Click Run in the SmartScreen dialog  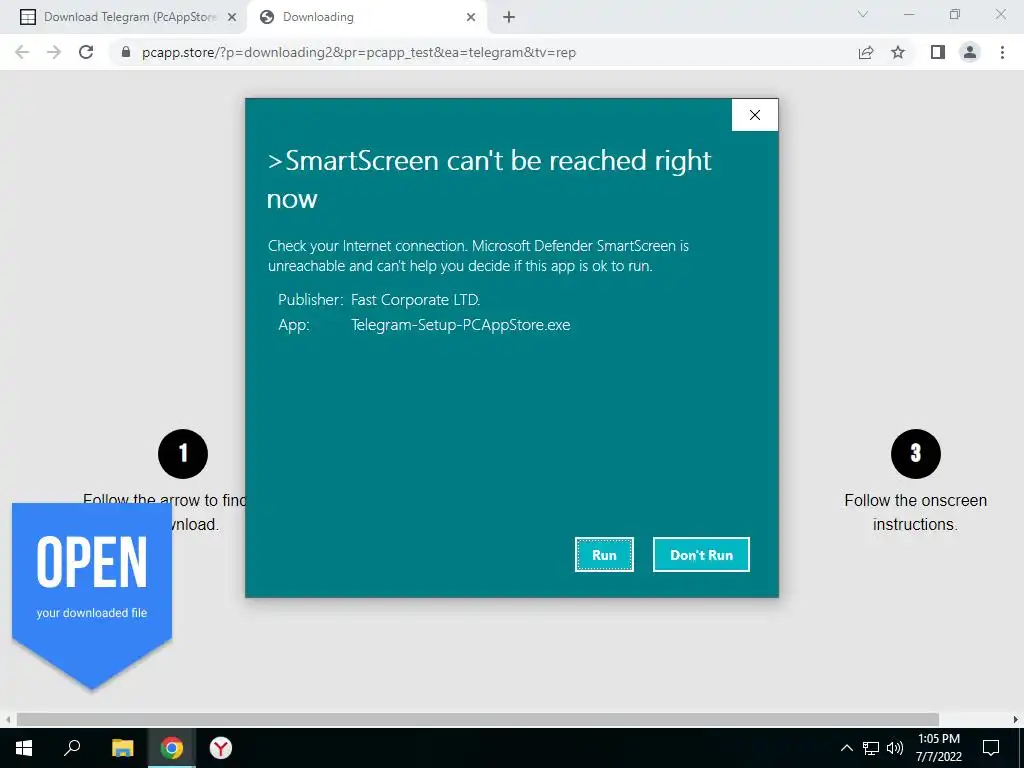point(604,554)
